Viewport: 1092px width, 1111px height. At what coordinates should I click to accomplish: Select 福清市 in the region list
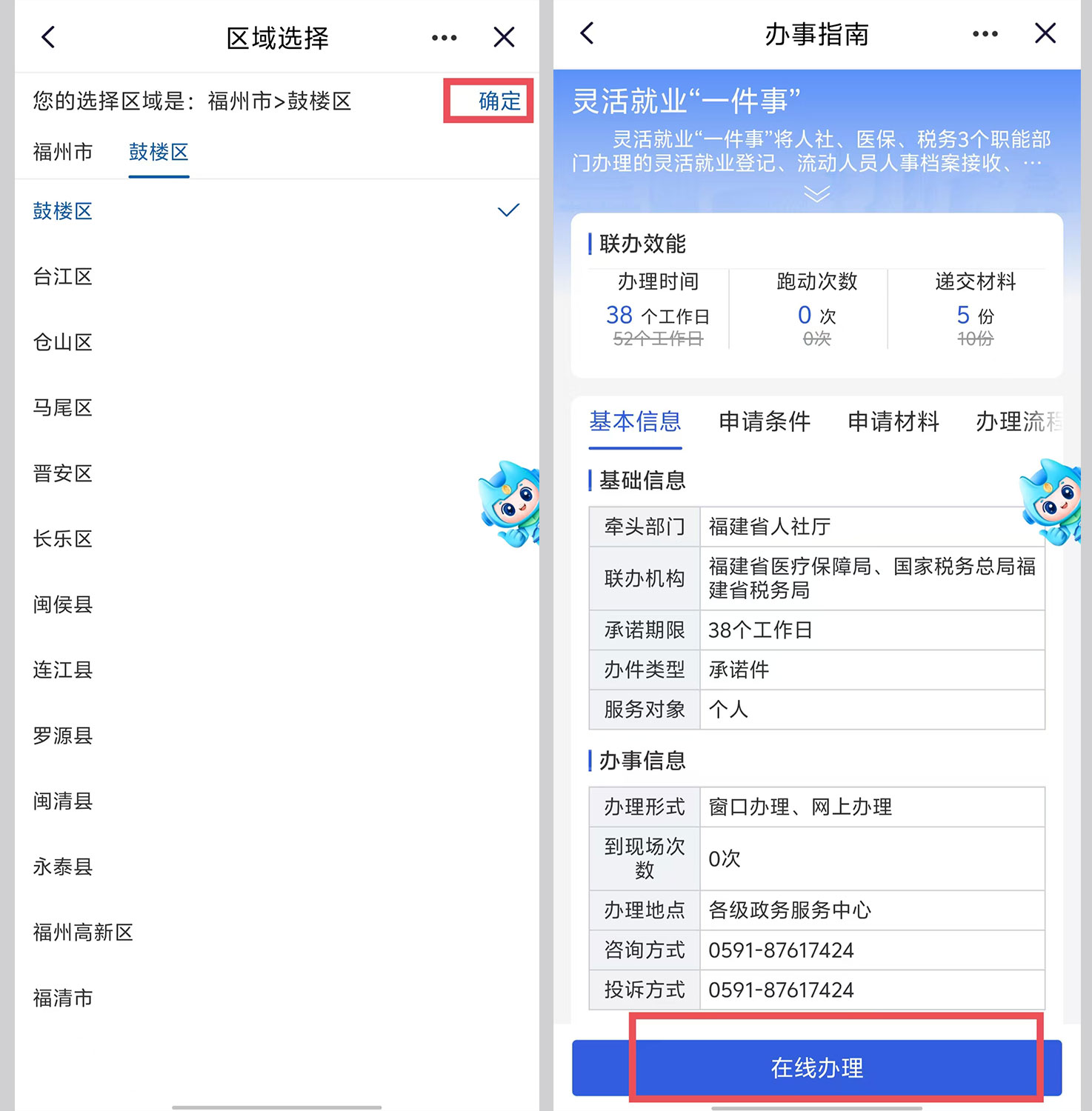(x=277, y=998)
